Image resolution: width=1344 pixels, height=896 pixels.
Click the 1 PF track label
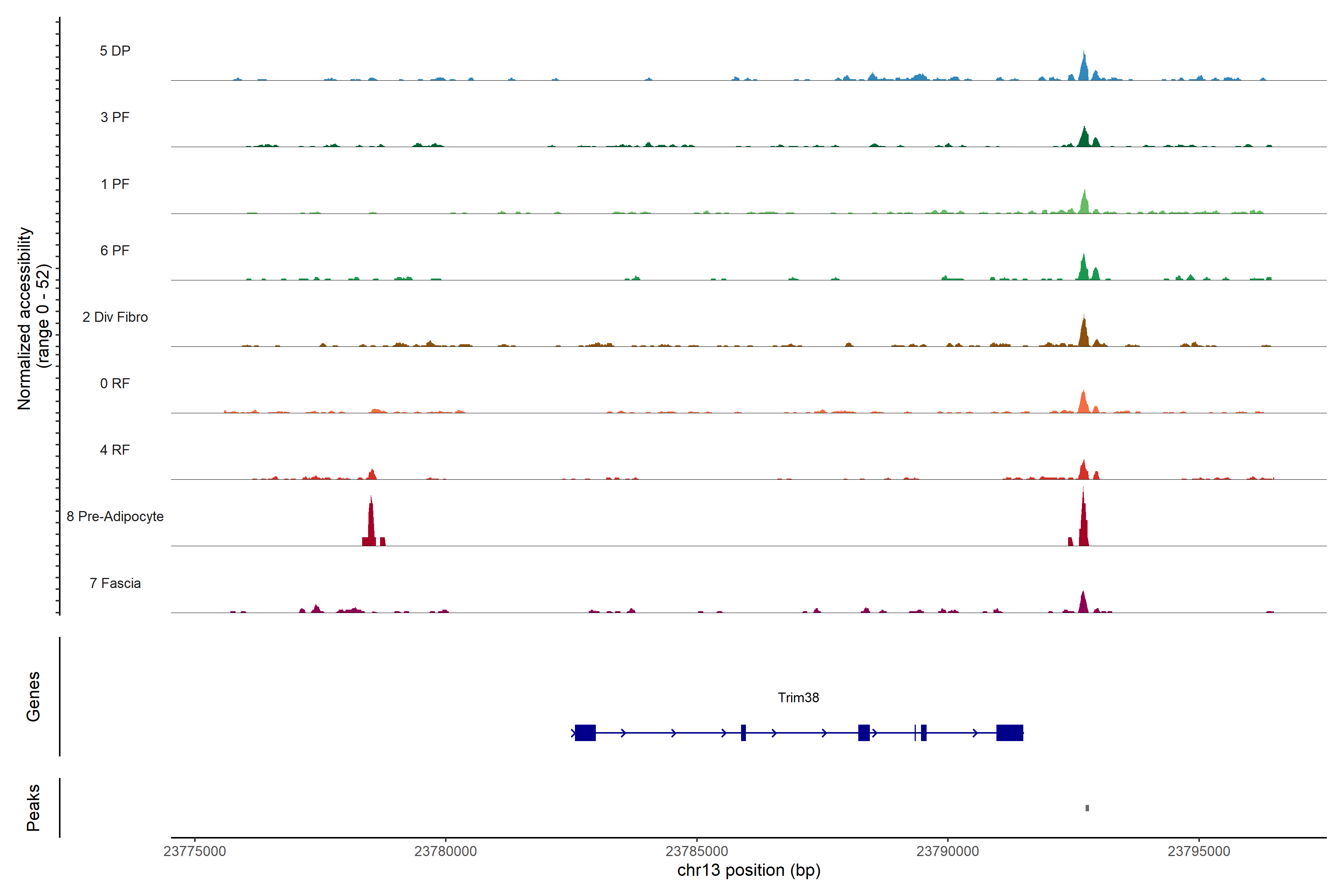(x=115, y=184)
